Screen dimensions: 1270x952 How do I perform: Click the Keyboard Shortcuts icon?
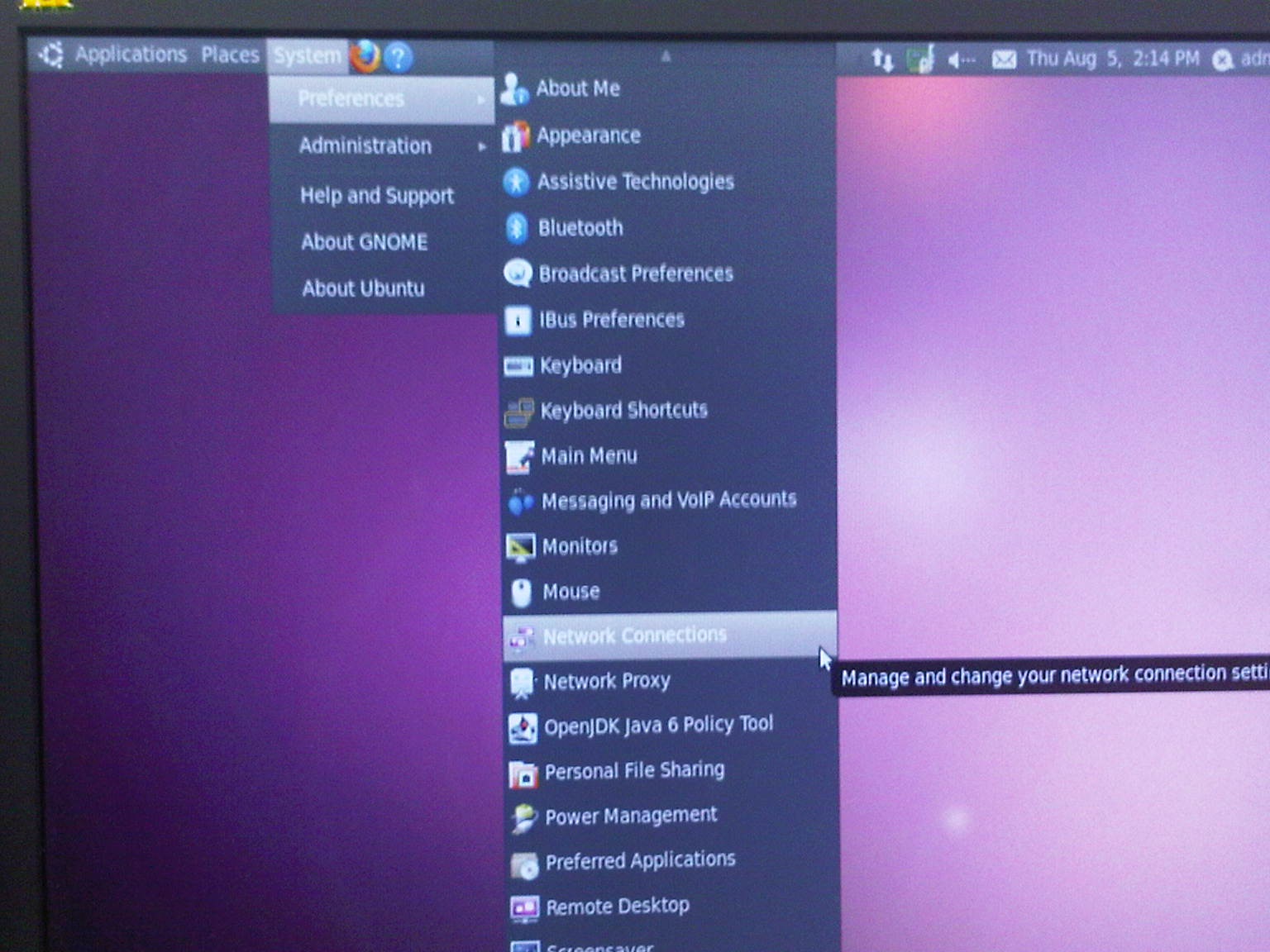point(519,412)
